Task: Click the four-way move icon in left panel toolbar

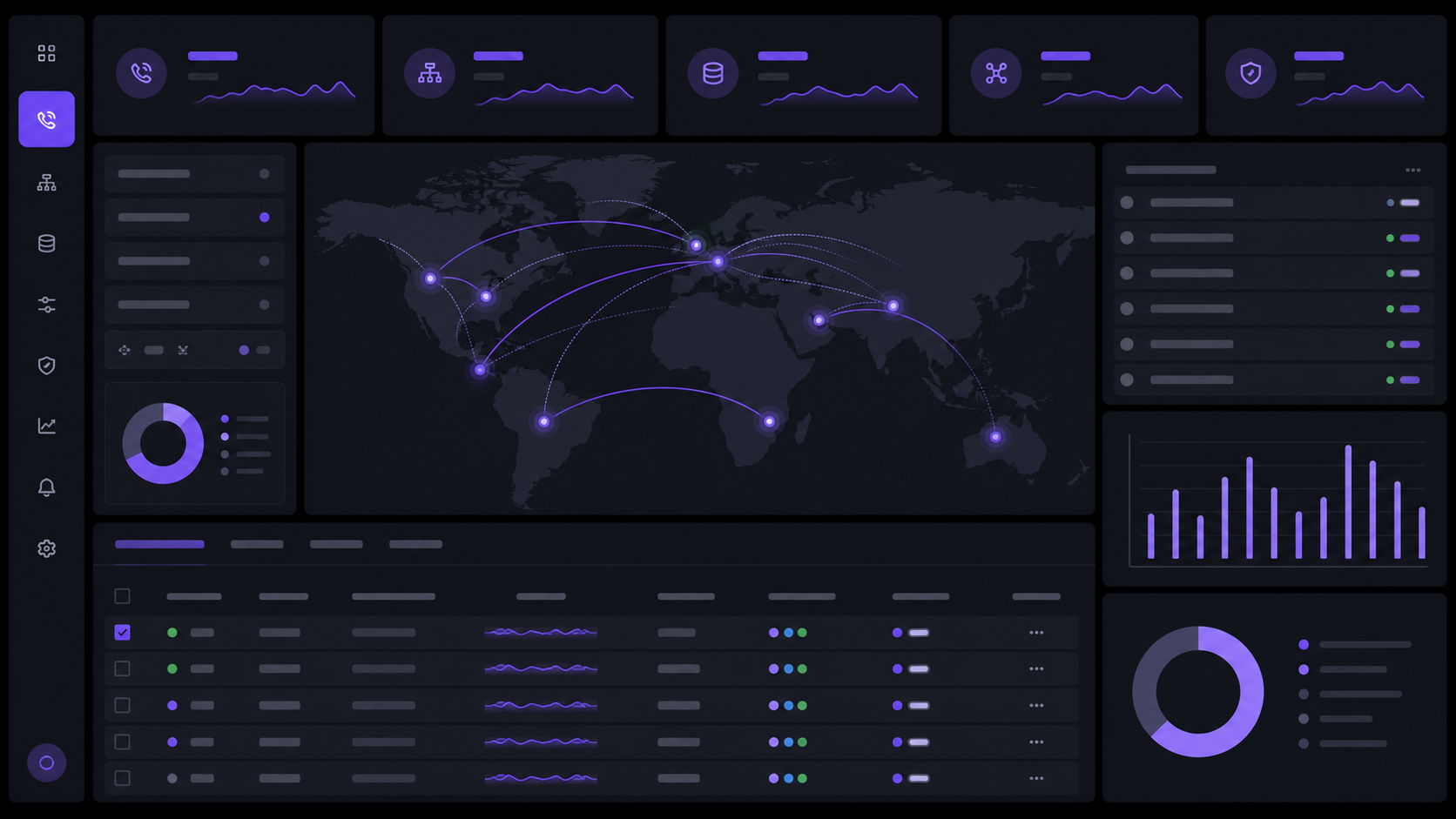Action: (x=125, y=350)
